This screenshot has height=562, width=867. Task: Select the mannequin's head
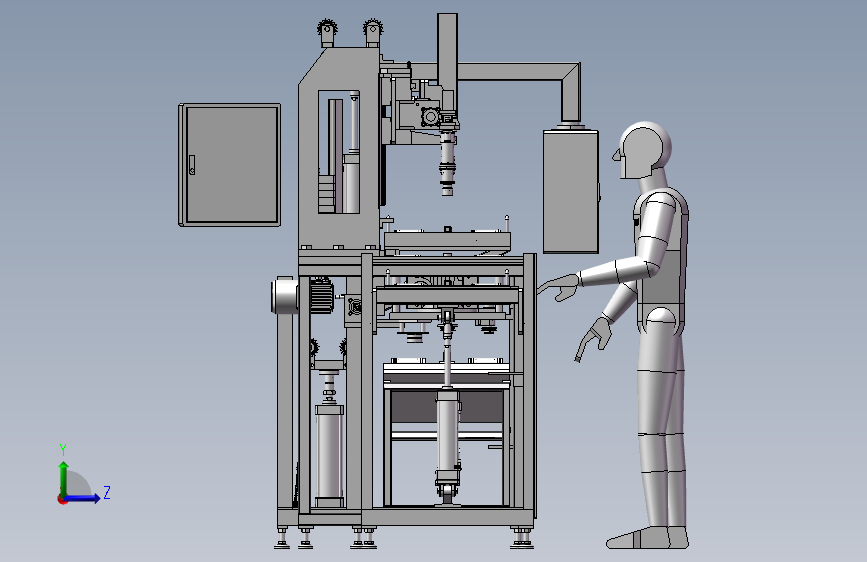tap(642, 150)
